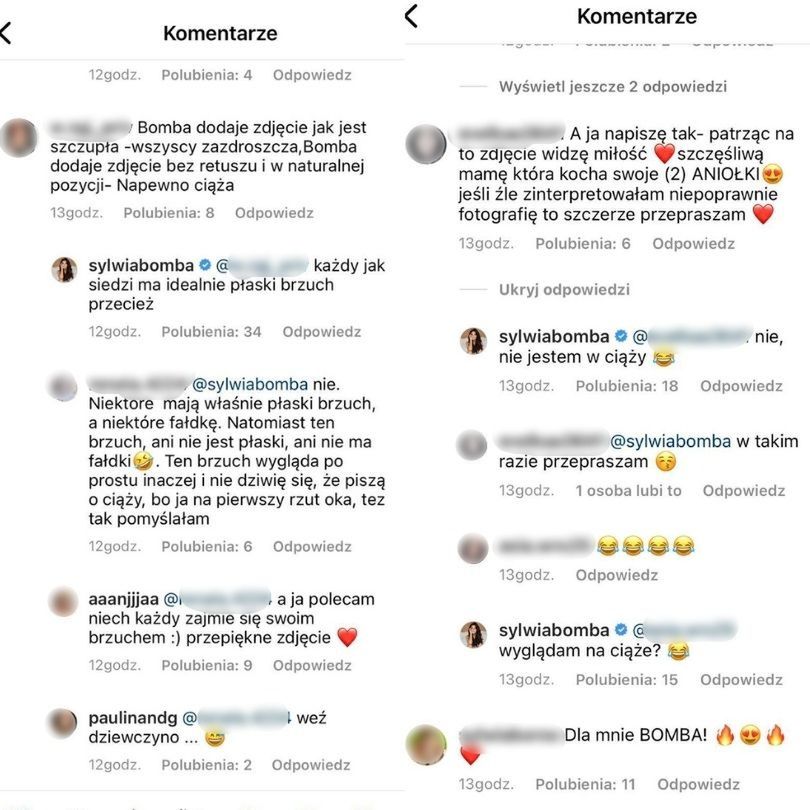The width and height of the screenshot is (810, 810).
Task: Open sylwiabomba avatar beside 'wyglądam na ciąże?'
Action: coord(473,634)
